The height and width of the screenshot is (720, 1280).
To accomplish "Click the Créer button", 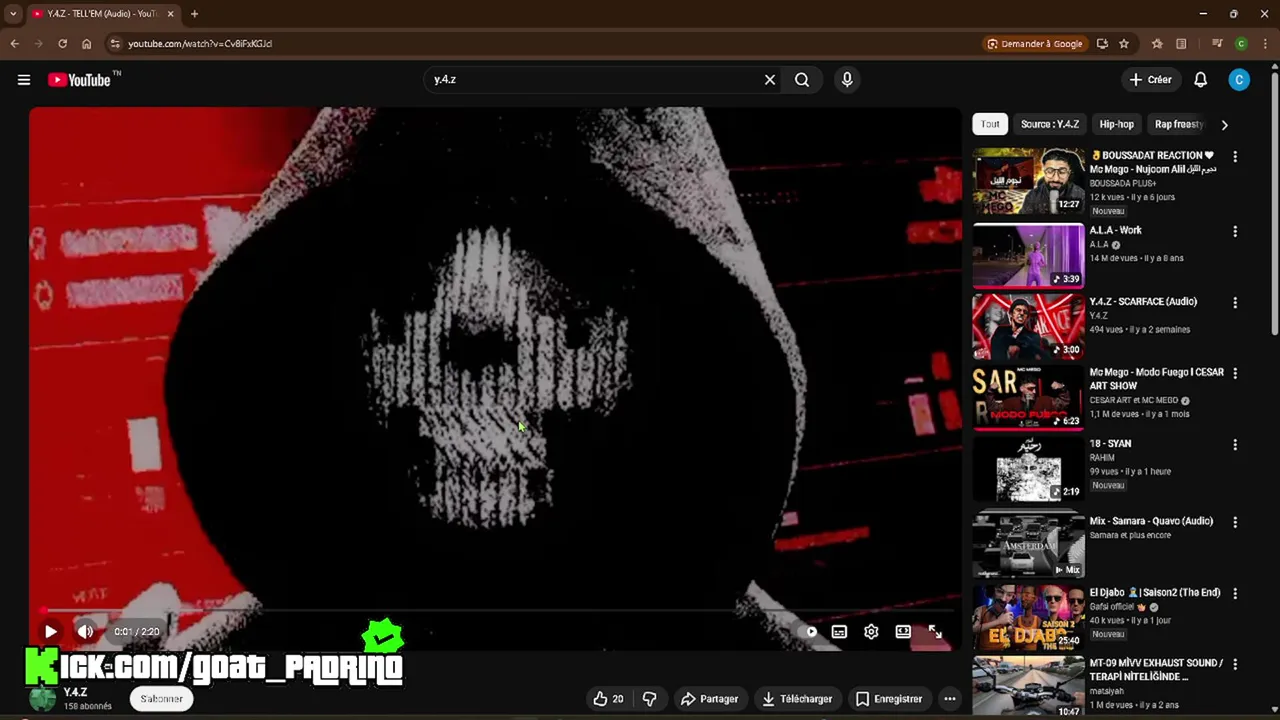I will pos(1150,80).
